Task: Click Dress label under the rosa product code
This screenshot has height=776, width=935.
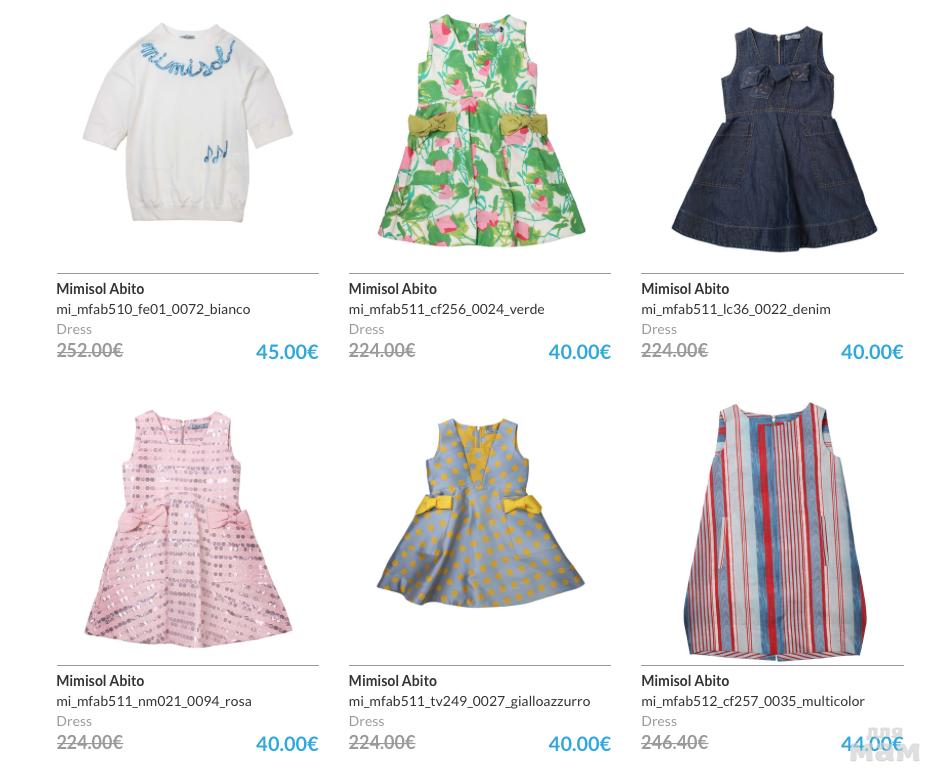Action: (74, 721)
